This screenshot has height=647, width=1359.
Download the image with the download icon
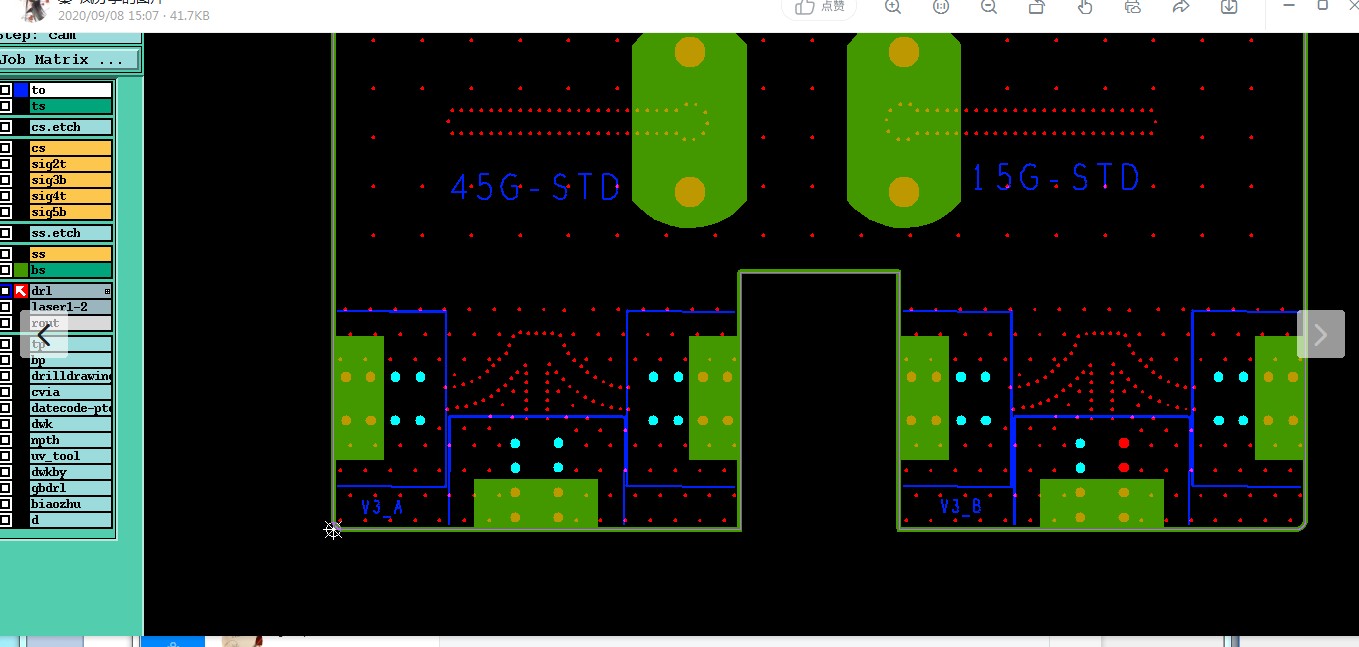coord(1229,7)
